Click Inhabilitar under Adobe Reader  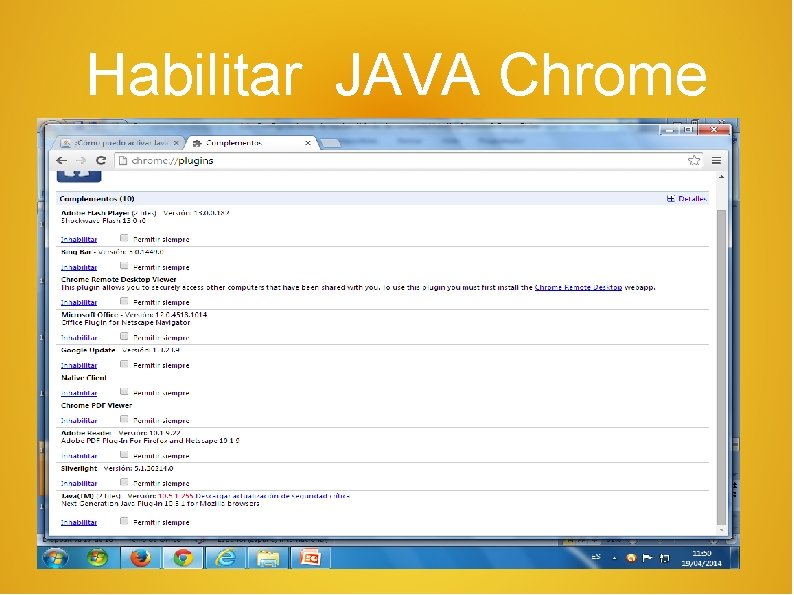pyautogui.click(x=79, y=456)
